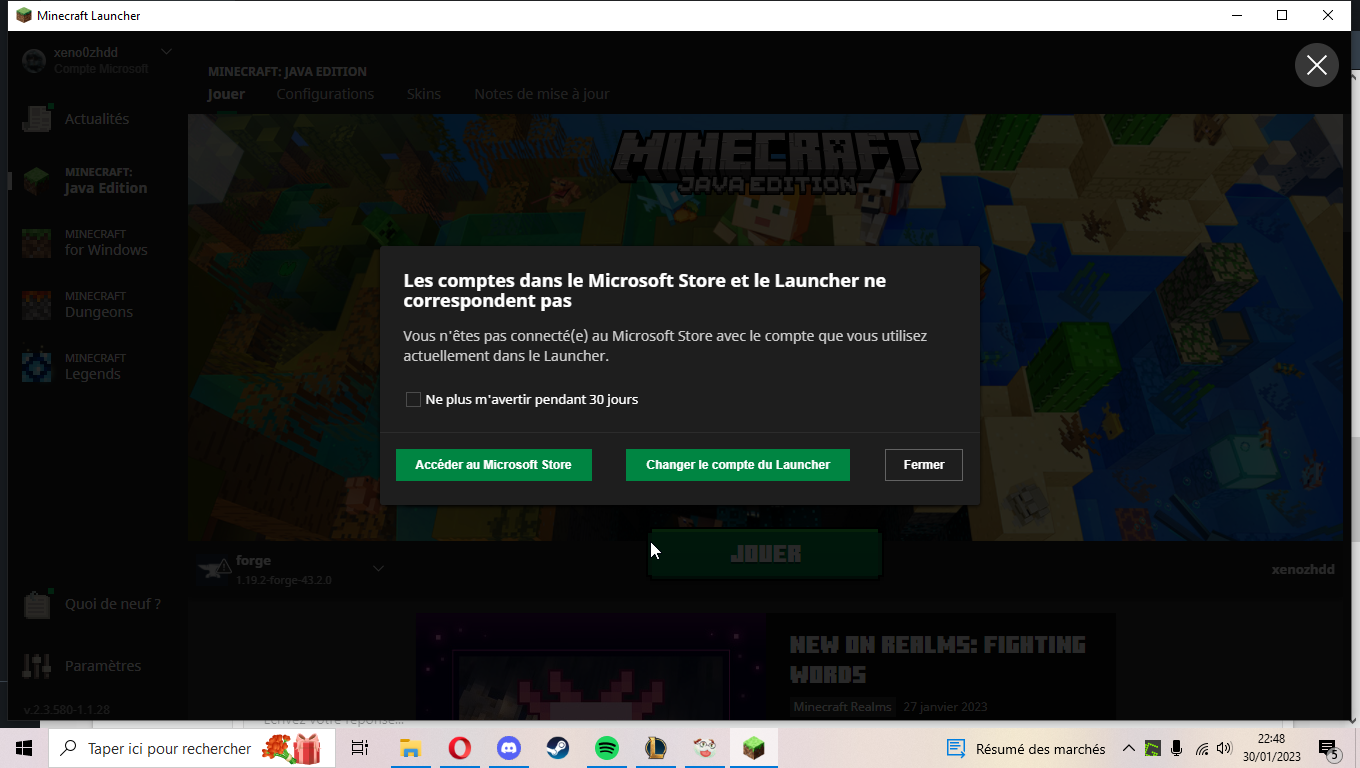Switch to the Skins tab
This screenshot has height=768, width=1360.
pos(424,94)
